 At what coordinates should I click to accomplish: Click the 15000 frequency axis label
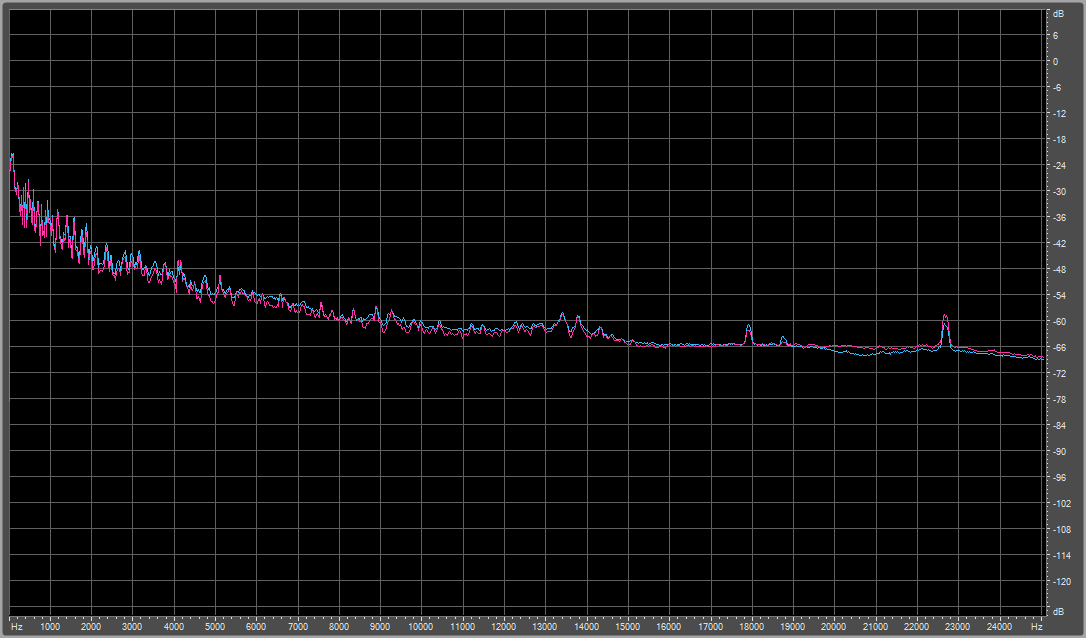[628, 626]
